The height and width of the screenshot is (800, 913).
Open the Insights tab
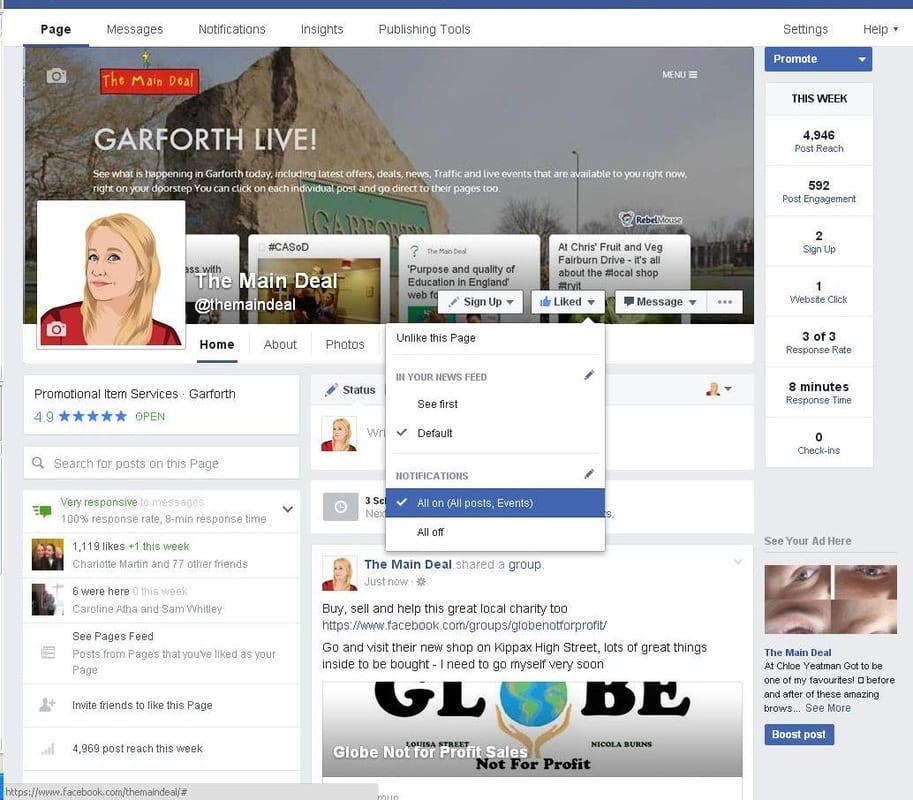click(x=322, y=29)
